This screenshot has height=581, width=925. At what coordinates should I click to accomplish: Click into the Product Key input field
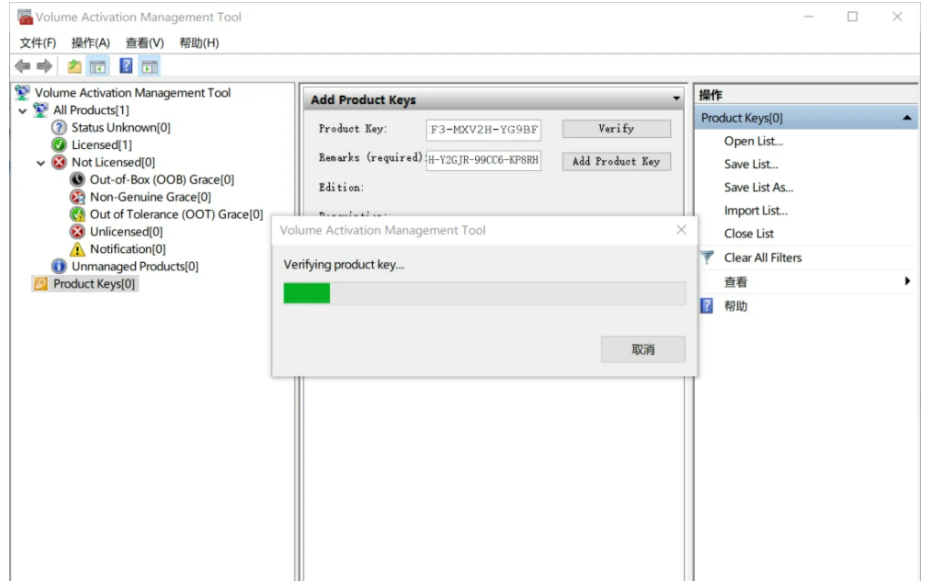[483, 130]
